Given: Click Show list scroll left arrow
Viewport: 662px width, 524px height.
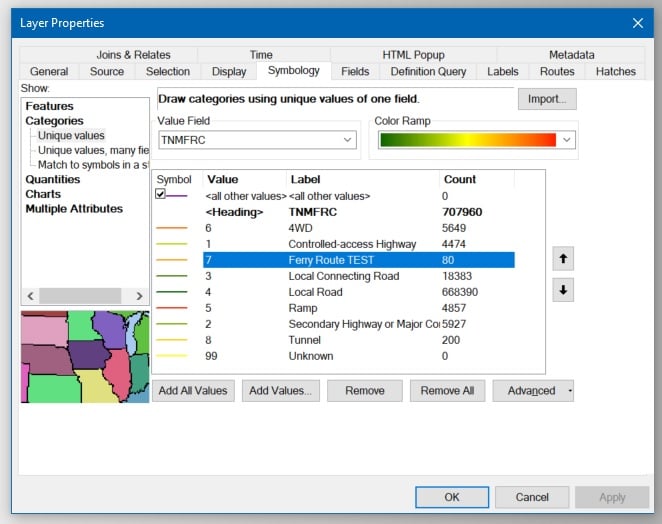Looking at the screenshot, I should [30, 296].
